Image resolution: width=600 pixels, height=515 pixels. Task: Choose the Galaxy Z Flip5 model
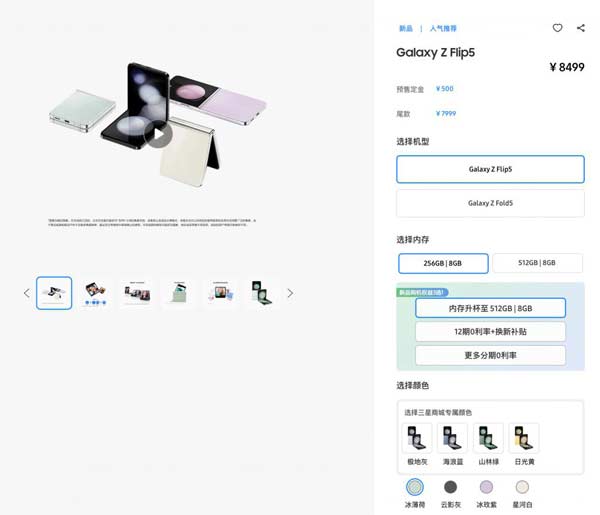490,169
